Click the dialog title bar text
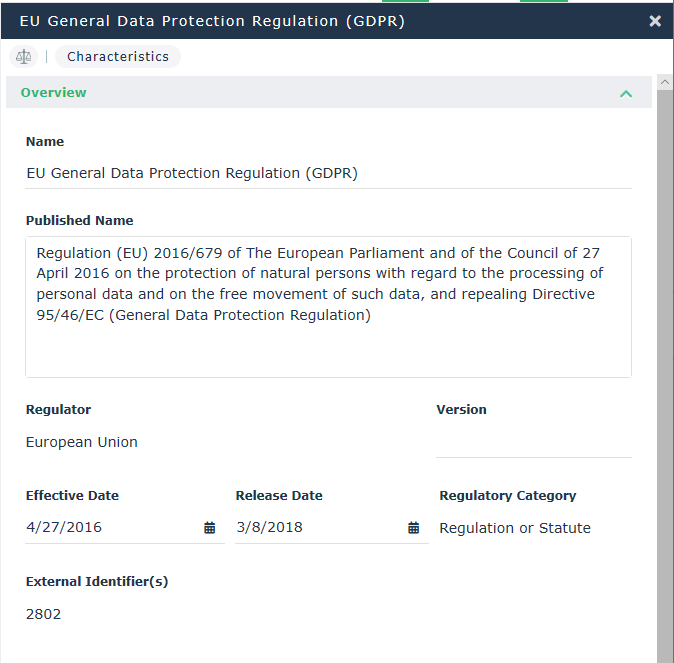Viewport: 674px width, 663px height. pos(212,21)
